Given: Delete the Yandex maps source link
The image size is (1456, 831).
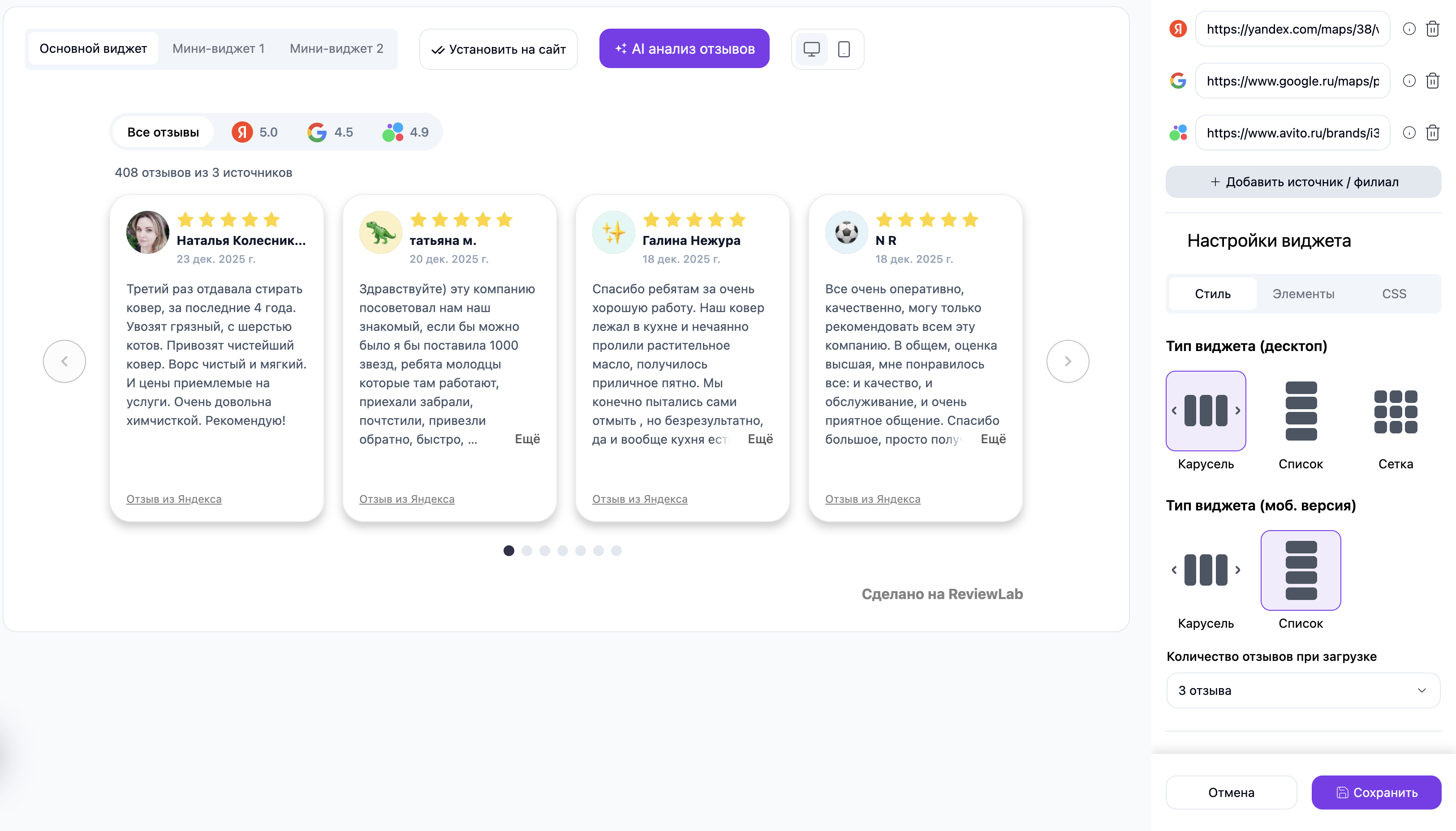Looking at the screenshot, I should tap(1433, 29).
